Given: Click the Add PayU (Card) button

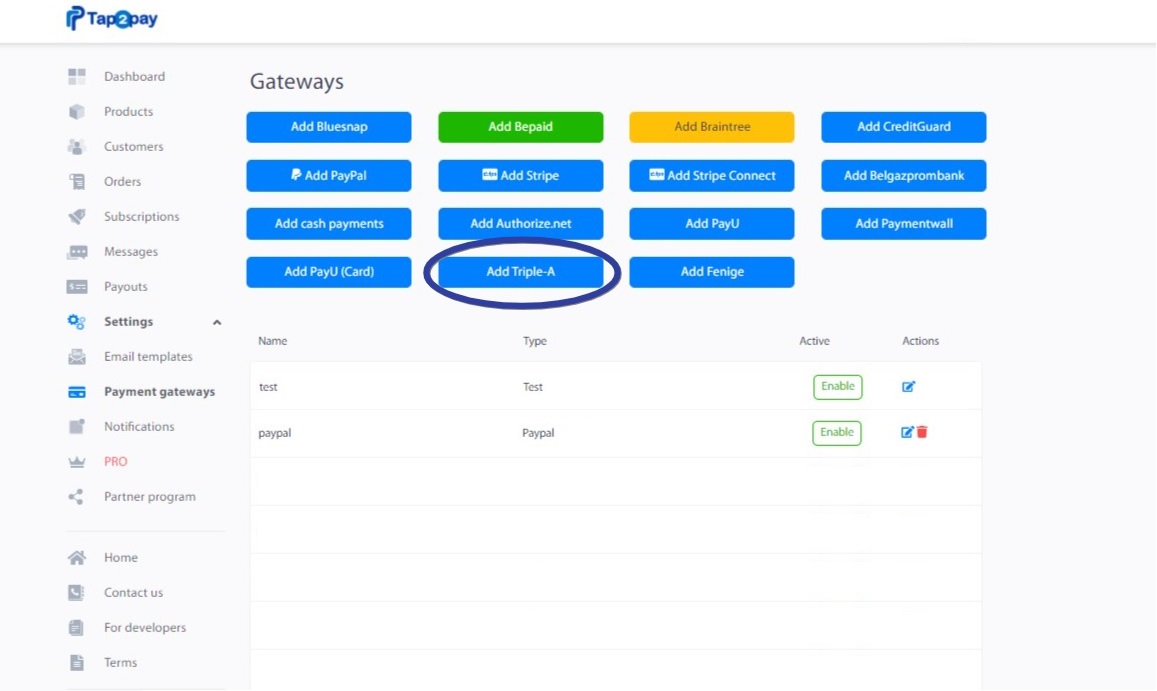Looking at the screenshot, I should (x=329, y=272).
